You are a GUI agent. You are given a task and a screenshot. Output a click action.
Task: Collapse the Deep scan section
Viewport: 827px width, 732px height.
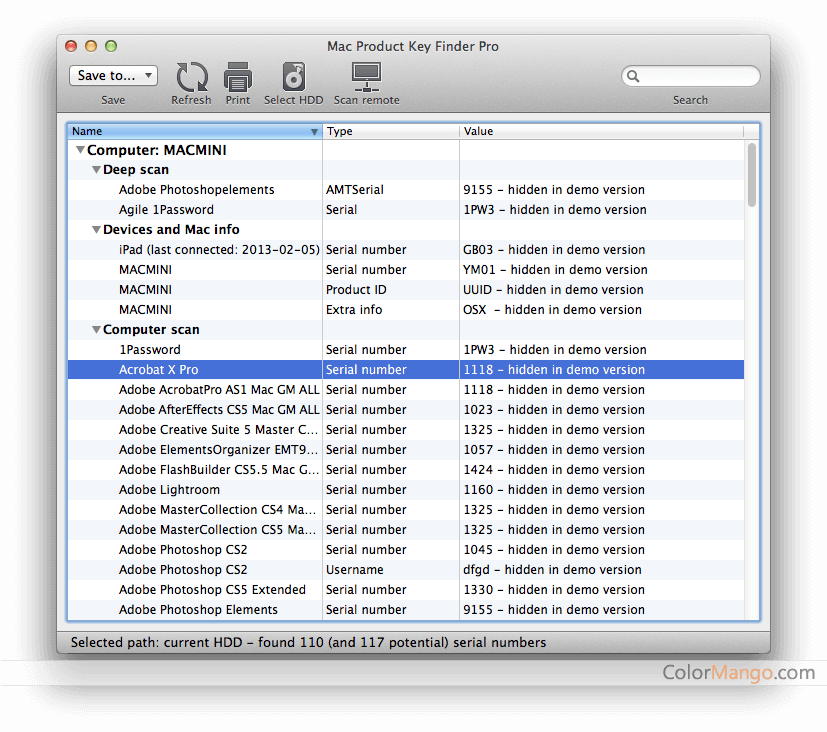(95, 169)
